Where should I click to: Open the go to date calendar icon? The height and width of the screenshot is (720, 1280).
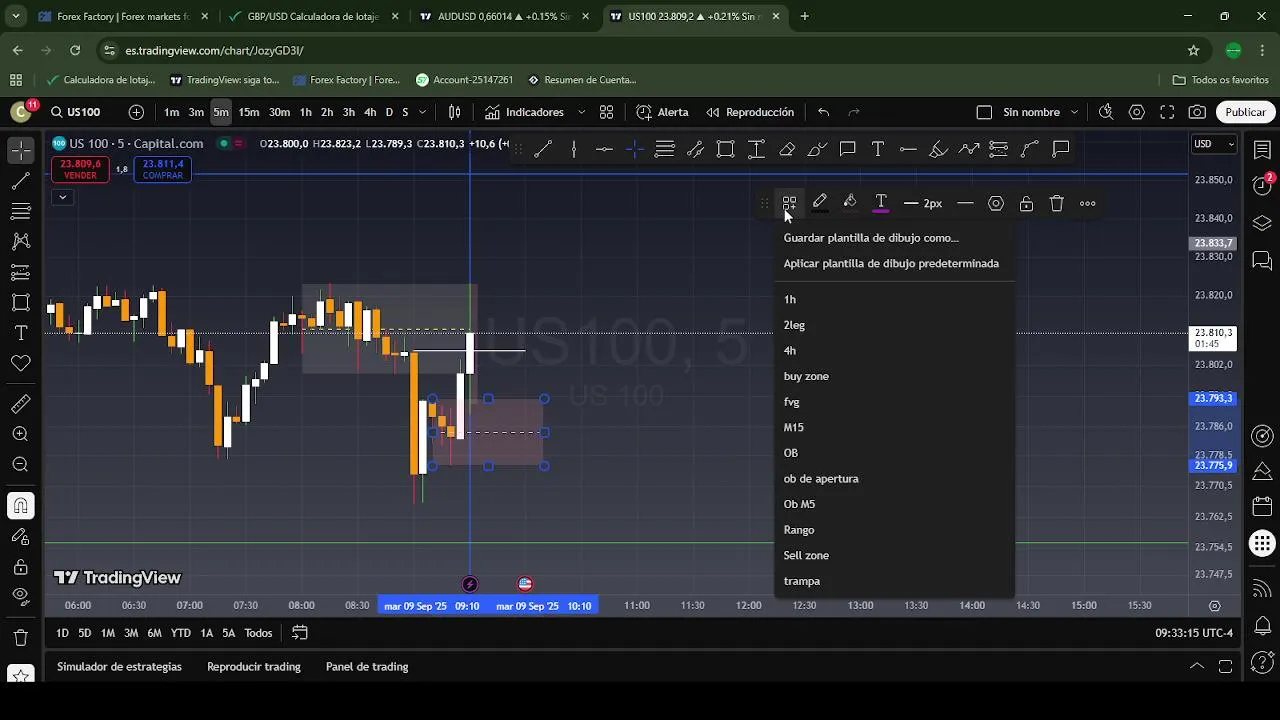click(x=299, y=633)
